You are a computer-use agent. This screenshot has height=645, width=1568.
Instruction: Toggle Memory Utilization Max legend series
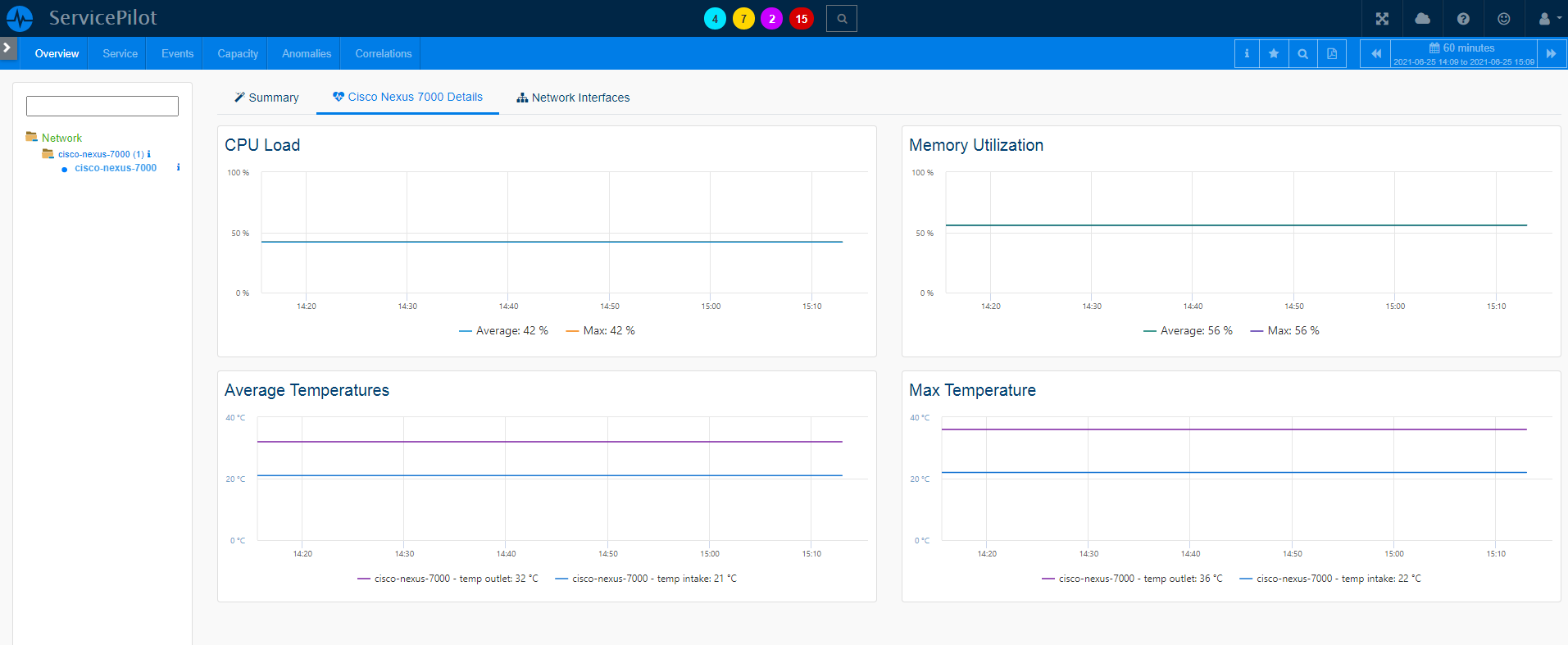pos(1284,331)
